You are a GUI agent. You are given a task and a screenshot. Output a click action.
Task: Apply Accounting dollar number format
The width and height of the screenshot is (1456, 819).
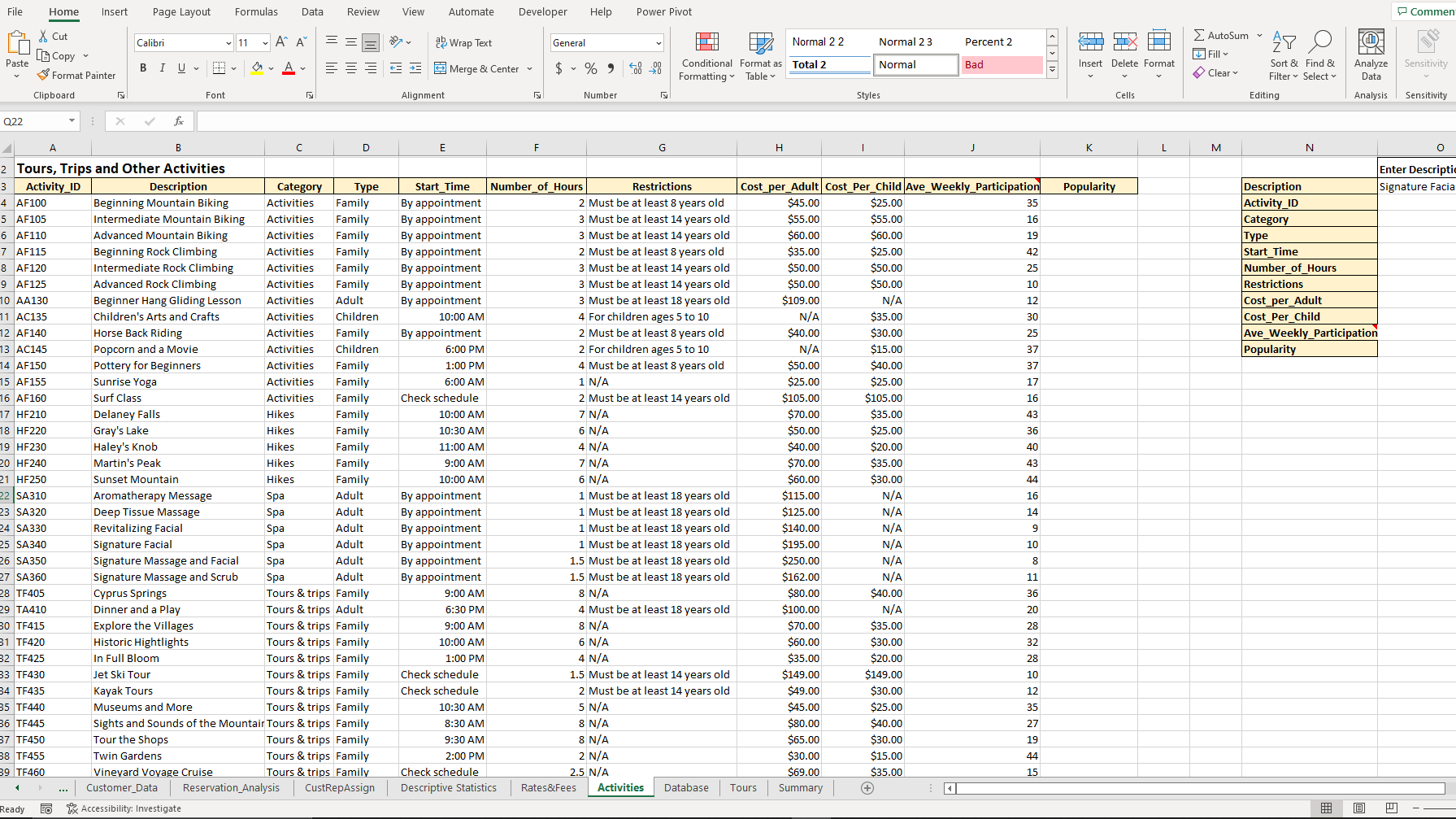click(558, 68)
